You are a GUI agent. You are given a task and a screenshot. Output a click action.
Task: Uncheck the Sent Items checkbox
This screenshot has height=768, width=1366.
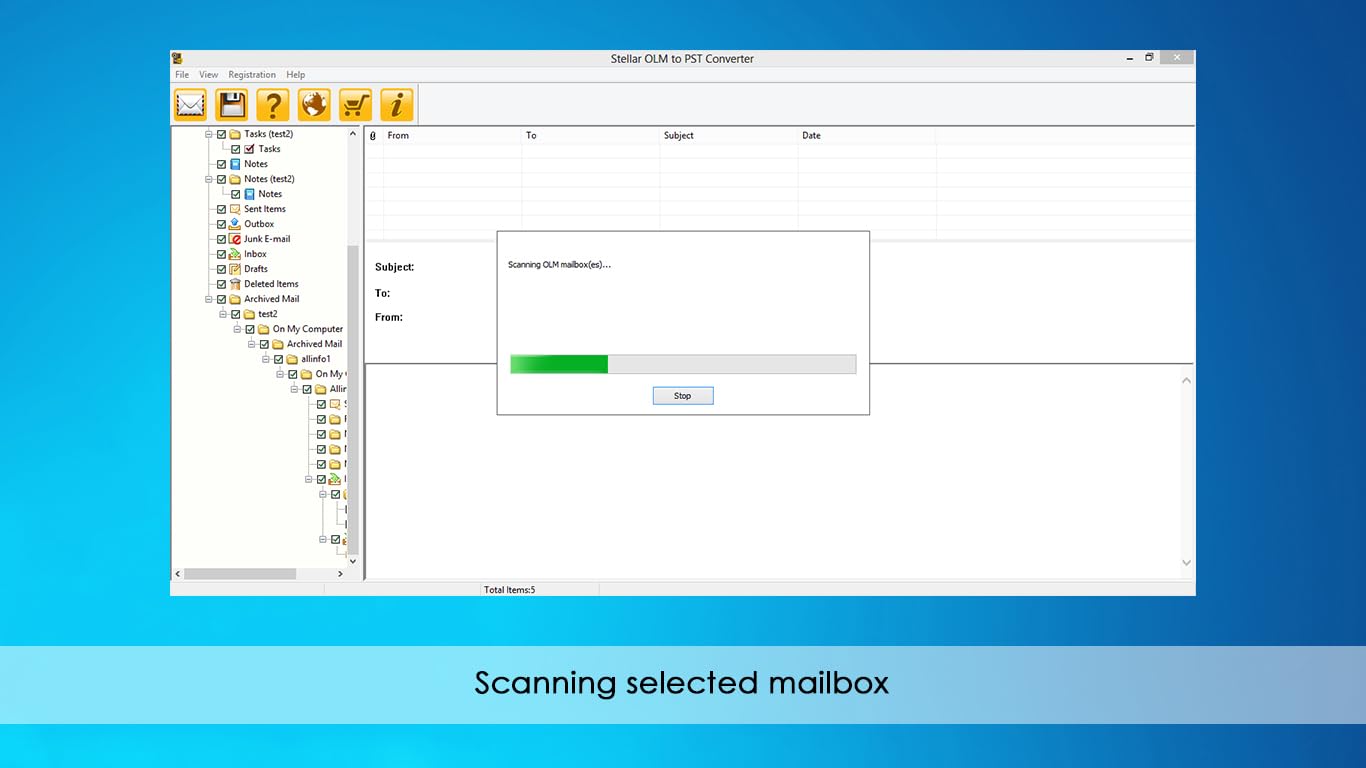click(221, 209)
